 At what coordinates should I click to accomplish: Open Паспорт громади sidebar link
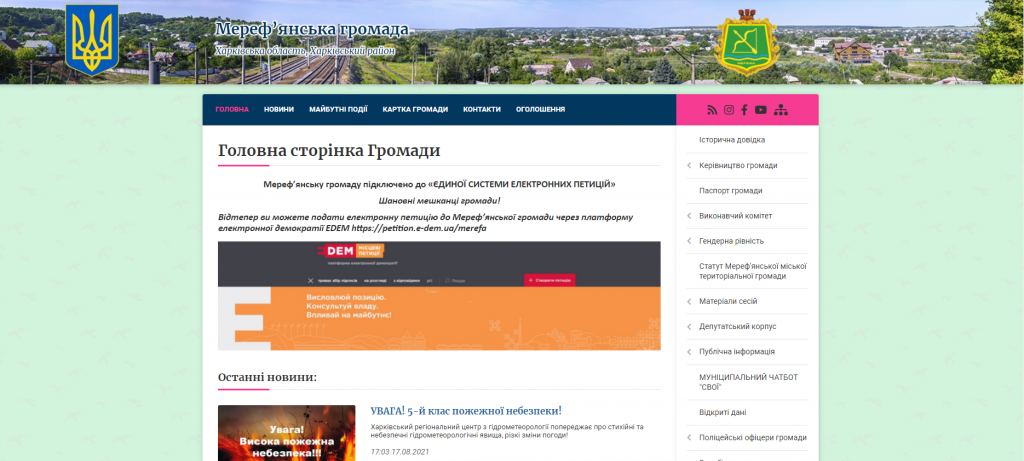tap(730, 191)
